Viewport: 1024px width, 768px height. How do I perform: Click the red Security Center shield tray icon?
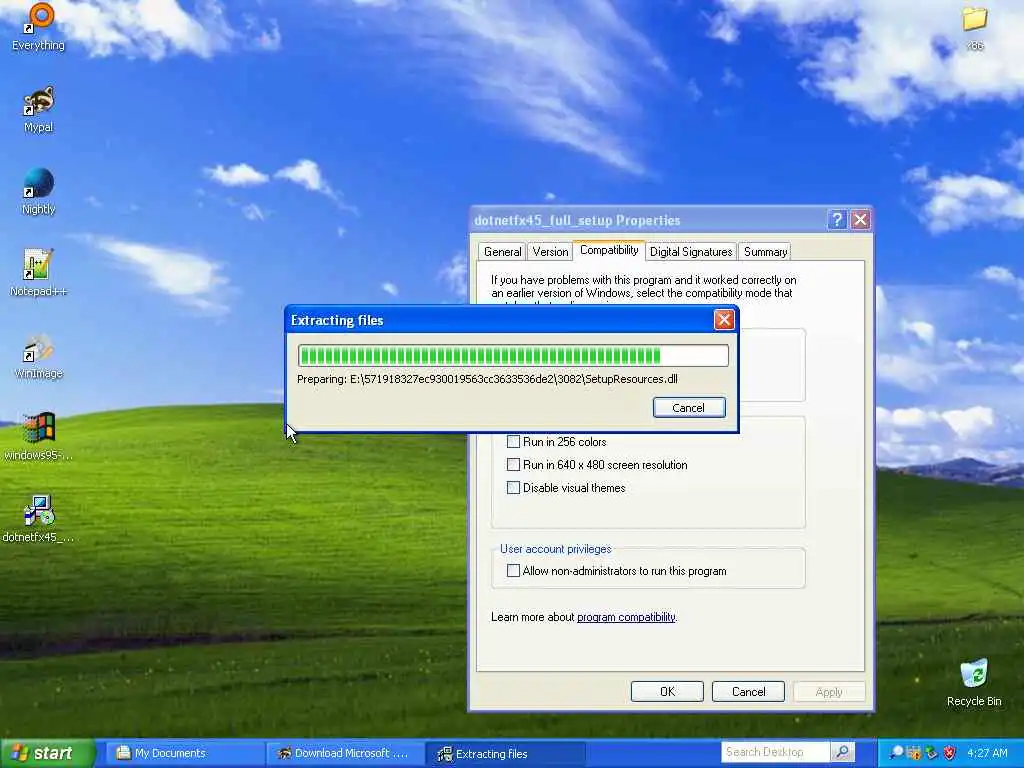click(x=950, y=753)
